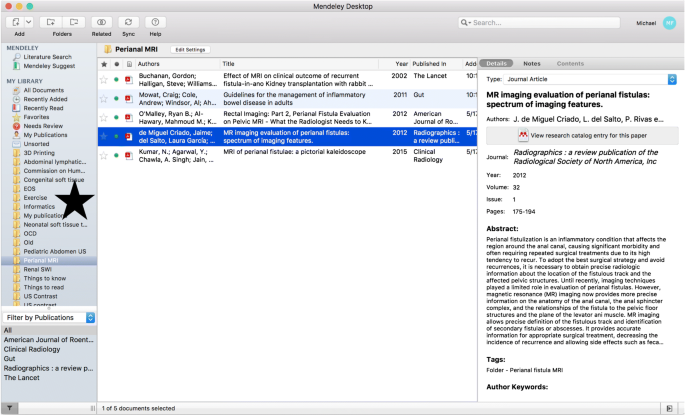The height and width of the screenshot is (415, 685).
Task: Switch to the Contents tab
Action: tap(570, 64)
